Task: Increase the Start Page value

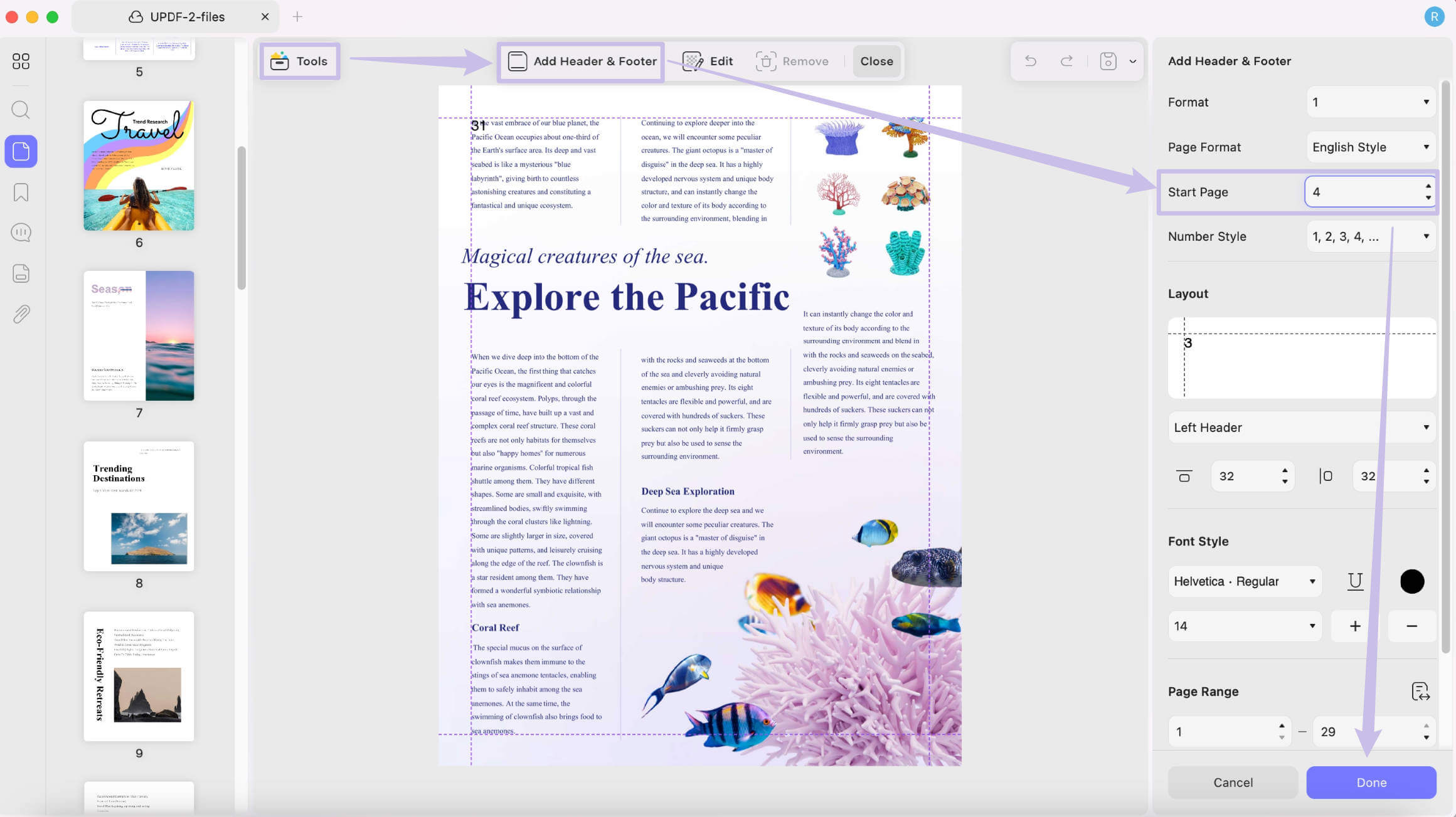Action: click(1428, 186)
